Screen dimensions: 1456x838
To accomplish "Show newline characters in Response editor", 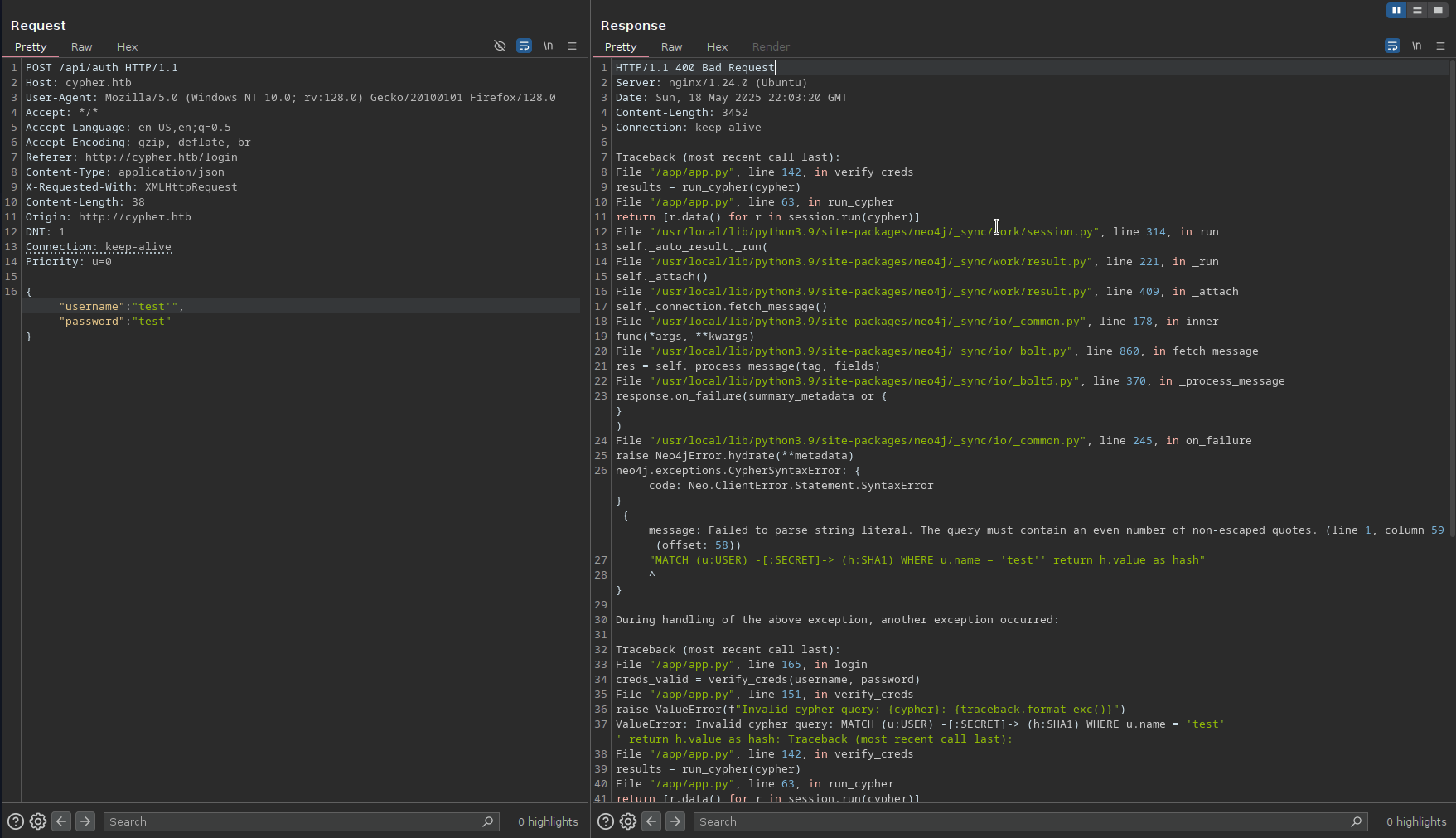I will (1416, 46).
